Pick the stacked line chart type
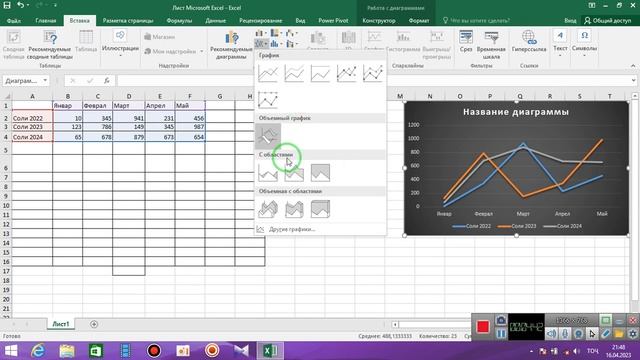Image resolution: width=640 pixels, height=360 pixels. (x=294, y=73)
